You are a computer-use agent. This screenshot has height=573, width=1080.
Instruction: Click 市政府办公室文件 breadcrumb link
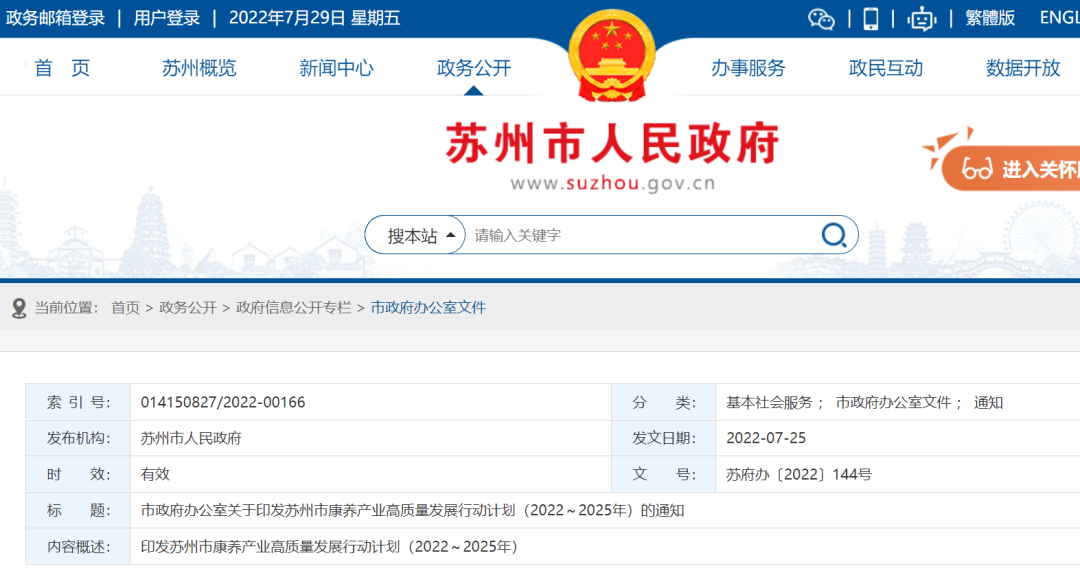428,308
